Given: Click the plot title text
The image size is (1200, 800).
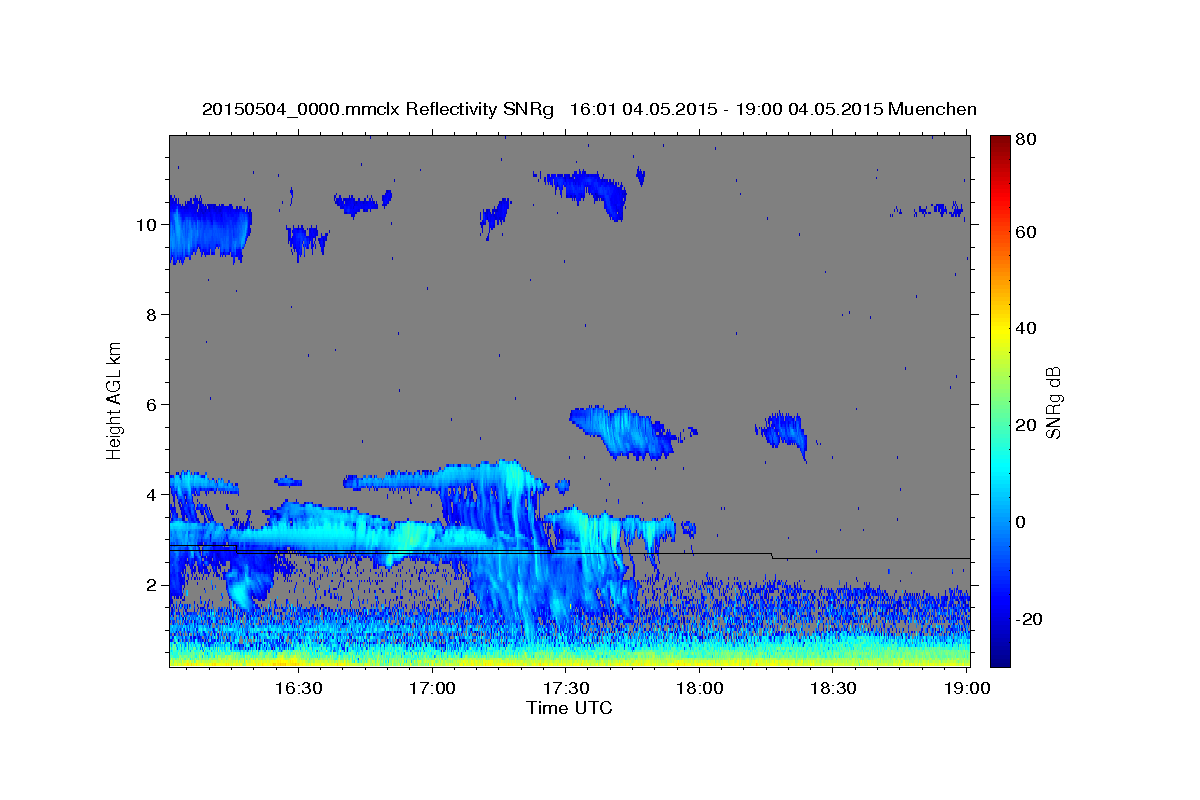Looking at the screenshot, I should (589, 109).
